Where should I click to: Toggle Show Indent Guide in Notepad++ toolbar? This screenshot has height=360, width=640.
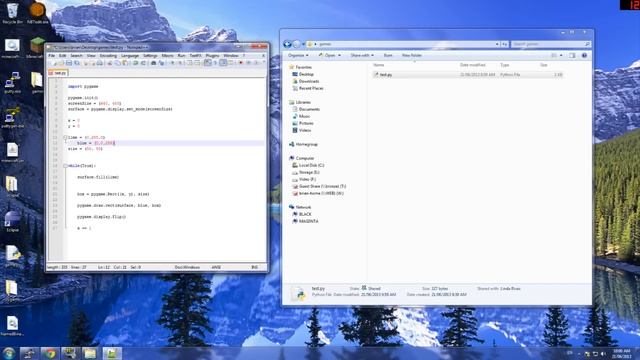tap(222, 63)
